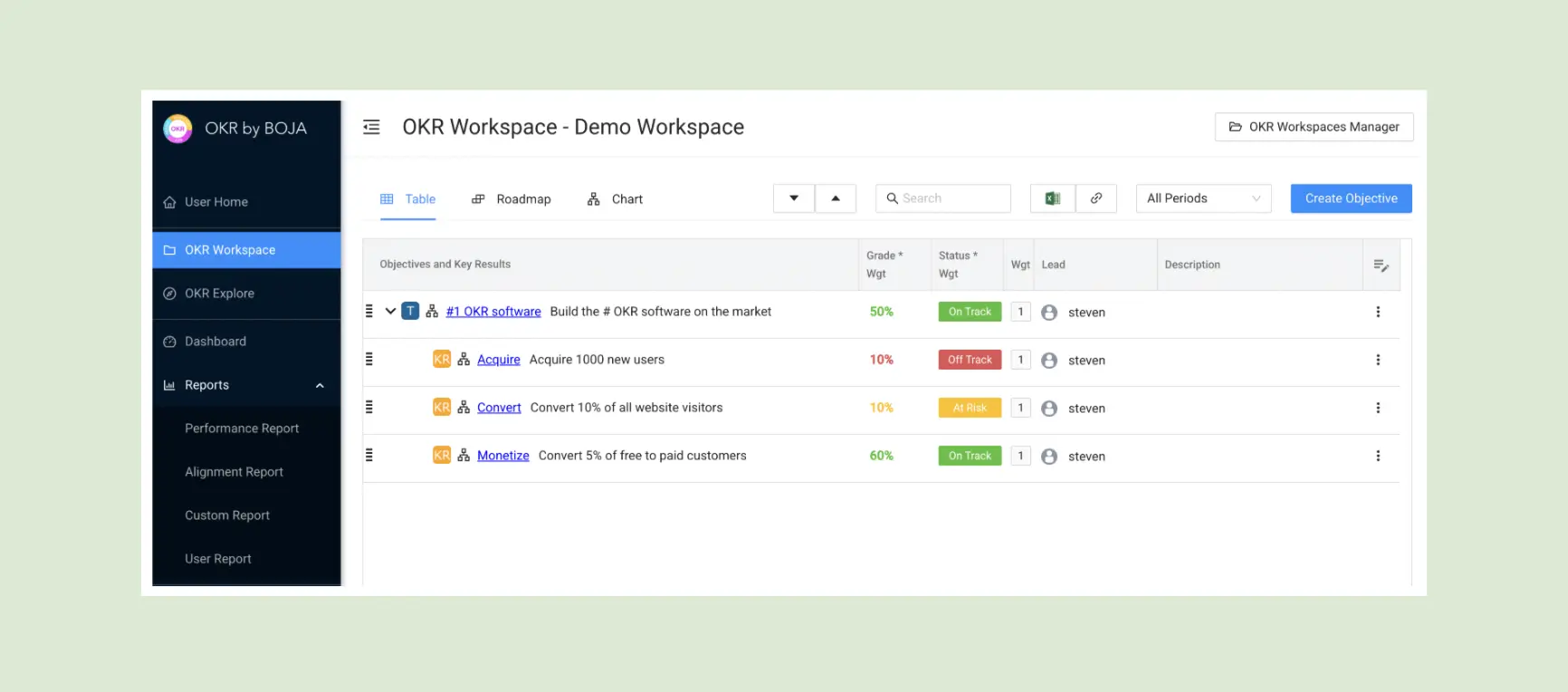
Task: Switch to the Roadmap tab
Action: point(512,199)
